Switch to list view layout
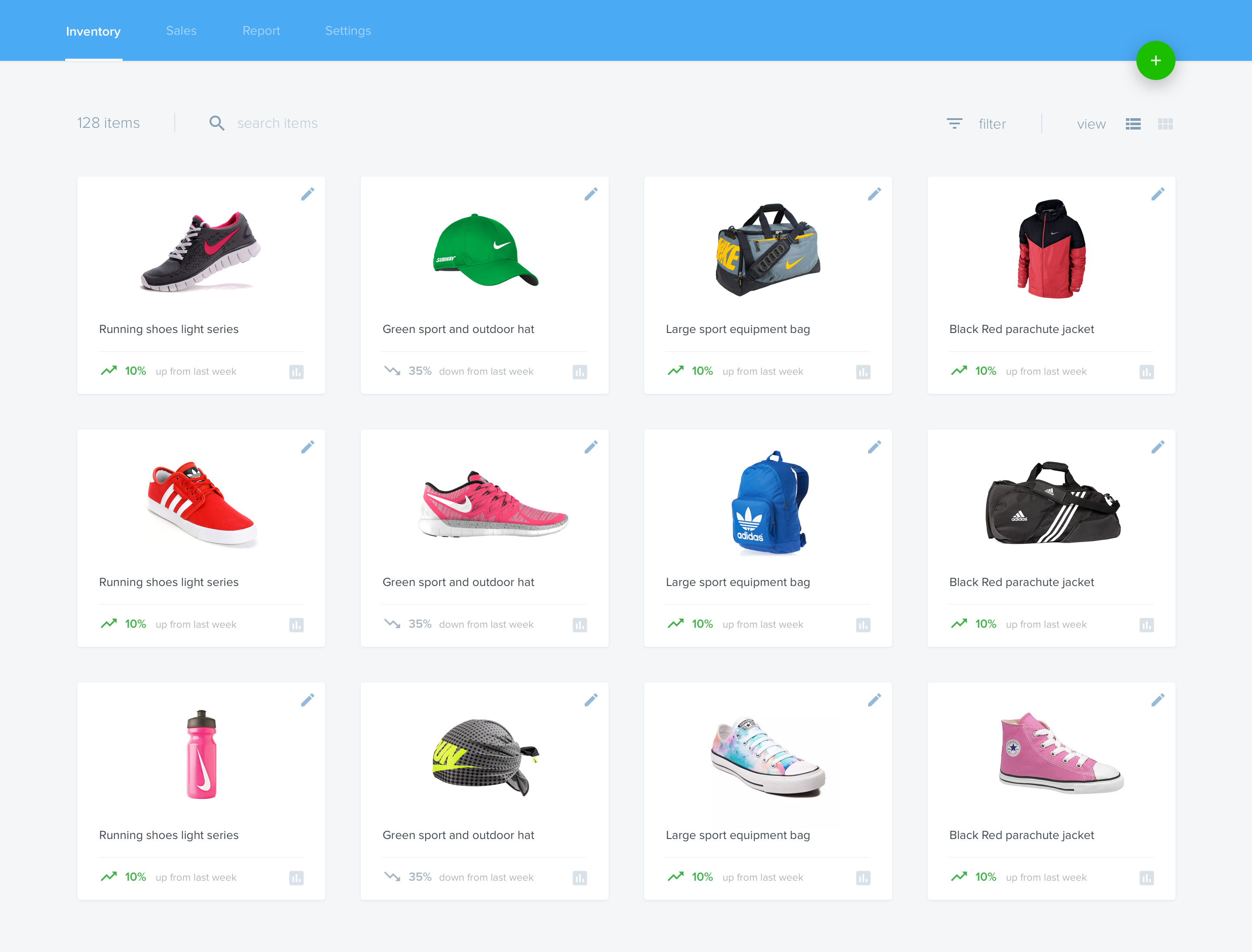This screenshot has height=952, width=1252. coord(1133,123)
